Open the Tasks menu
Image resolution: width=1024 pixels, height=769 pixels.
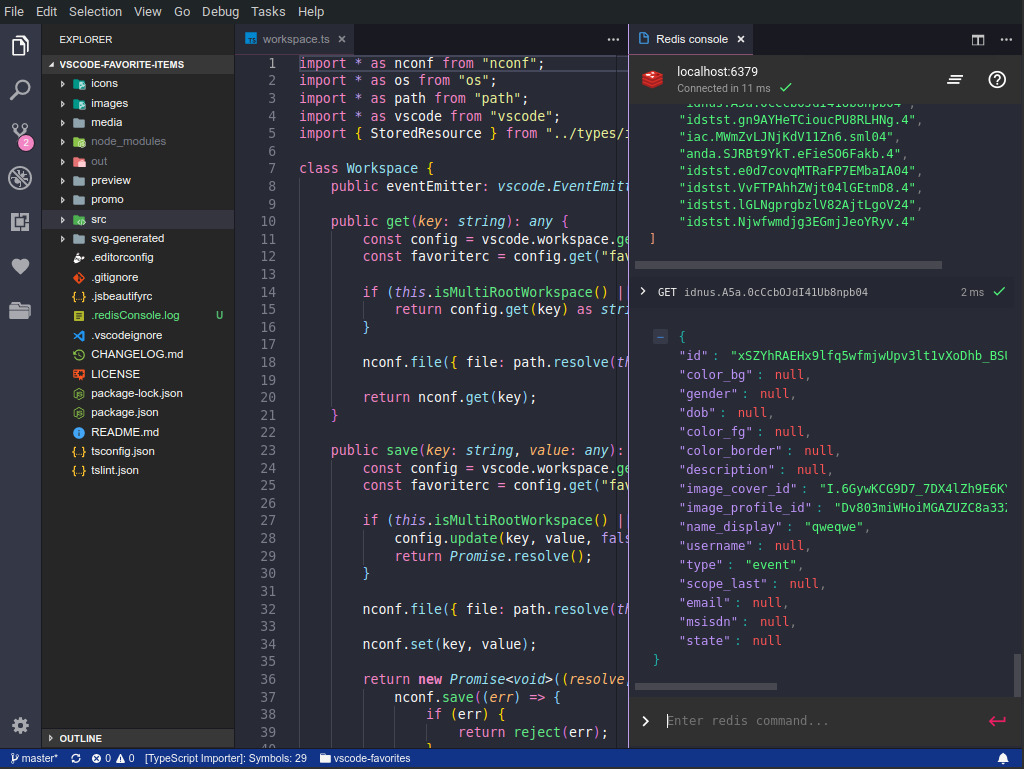click(268, 12)
